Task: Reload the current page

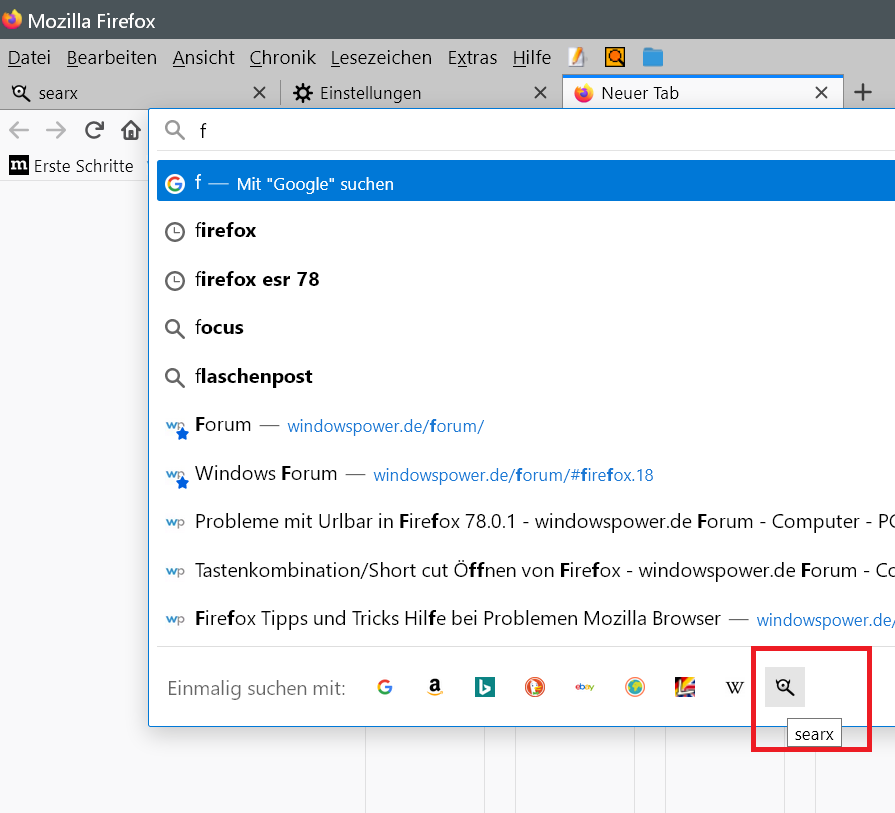Action: point(94,131)
